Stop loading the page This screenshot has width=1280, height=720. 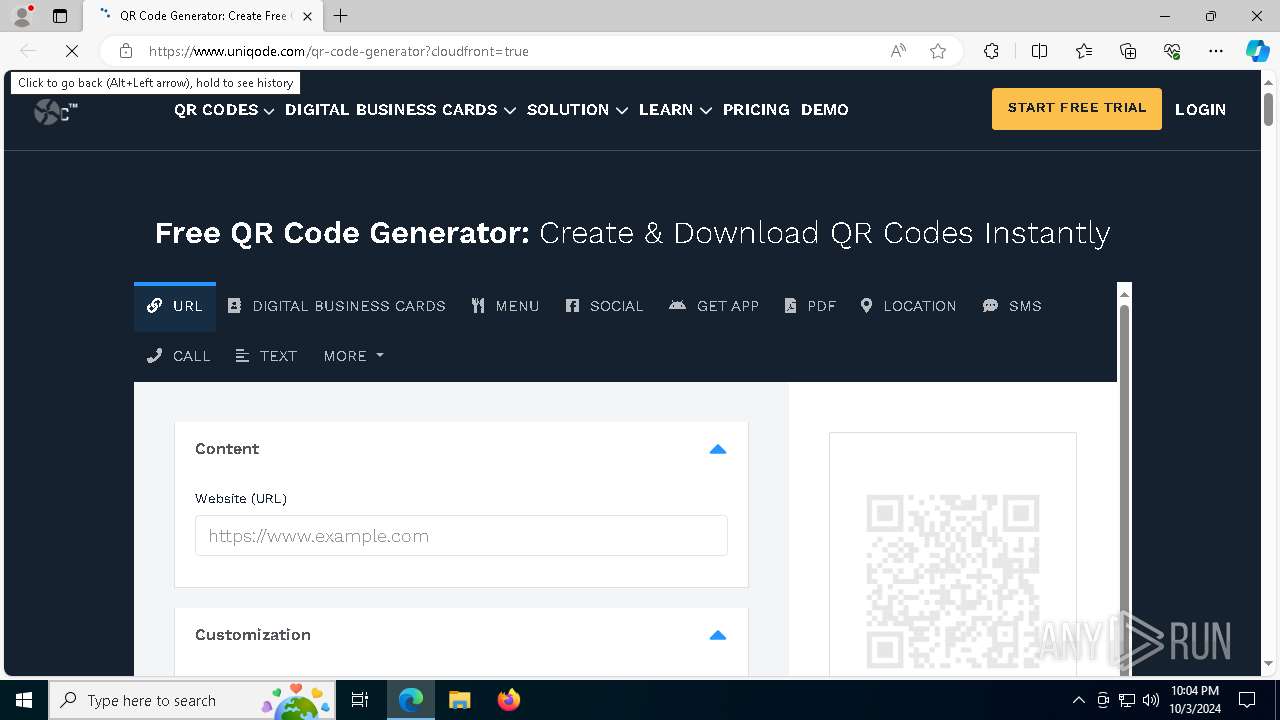click(x=72, y=51)
